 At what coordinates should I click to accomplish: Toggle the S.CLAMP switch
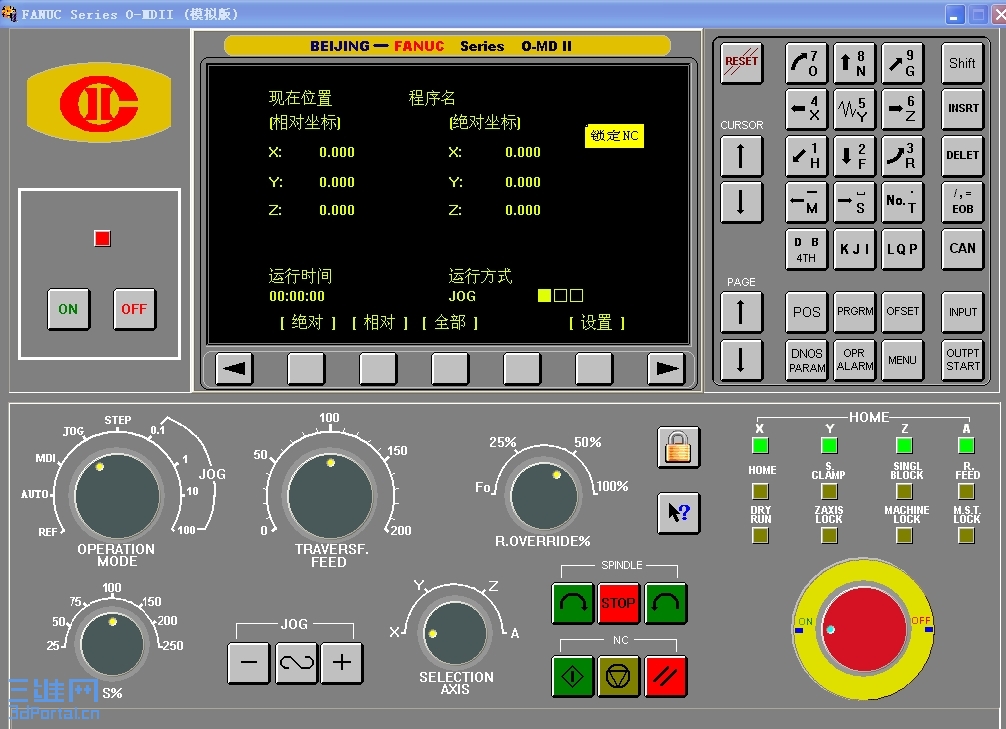[830, 492]
